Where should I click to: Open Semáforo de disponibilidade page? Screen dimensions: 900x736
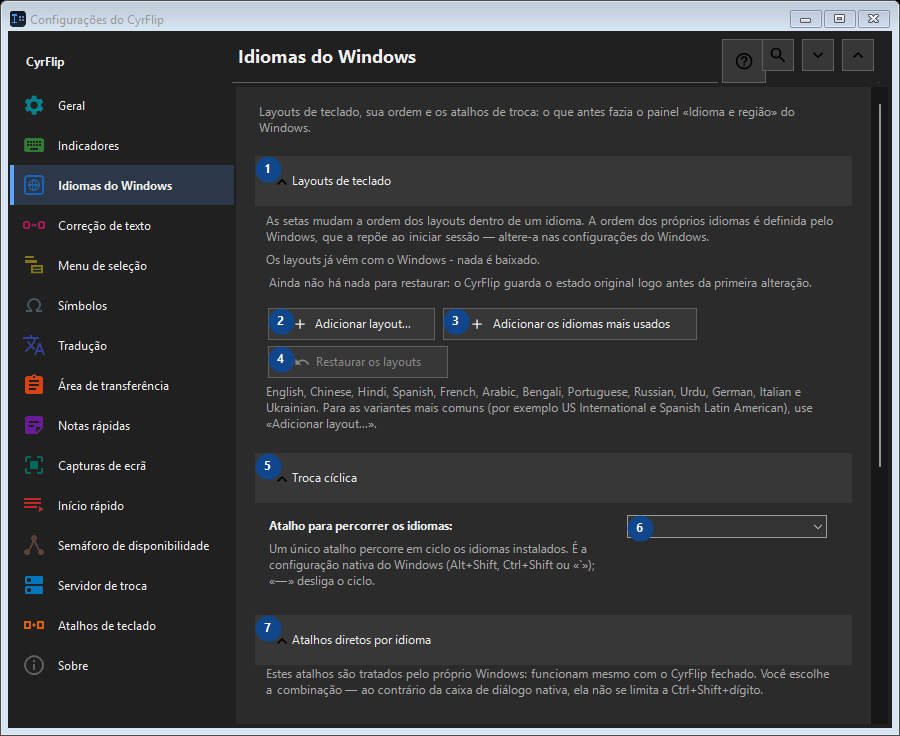[x=122, y=545]
